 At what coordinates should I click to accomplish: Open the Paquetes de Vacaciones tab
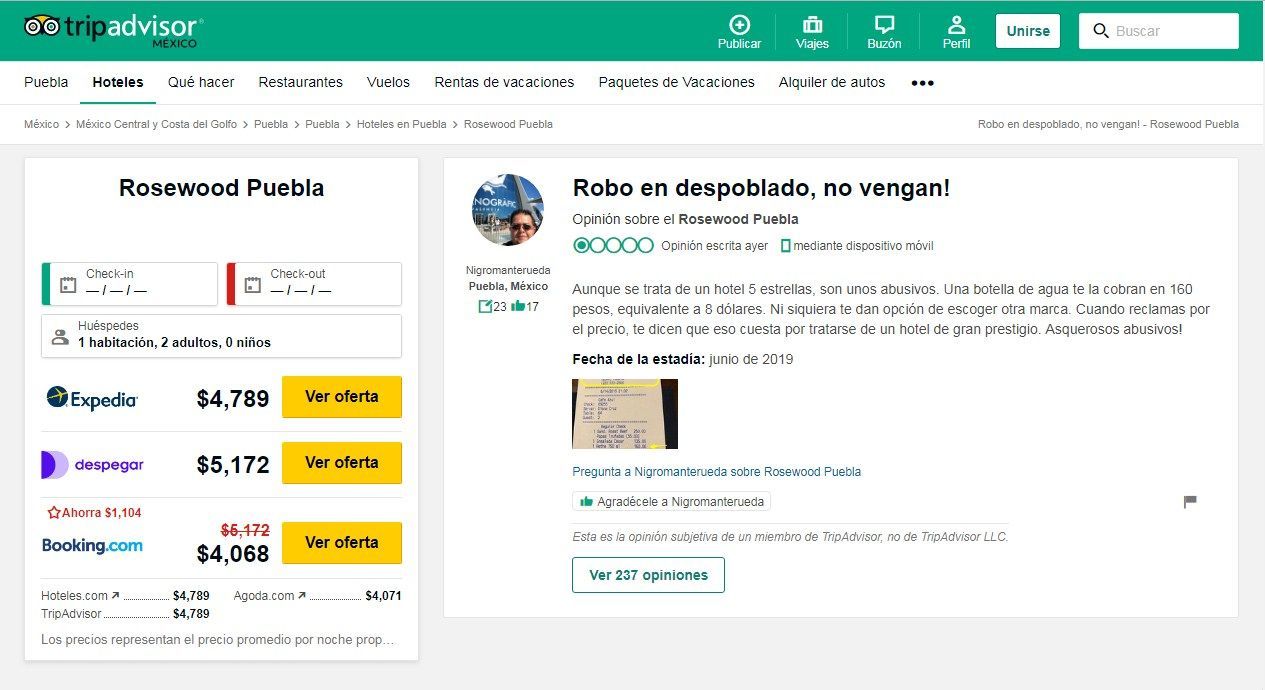(677, 82)
